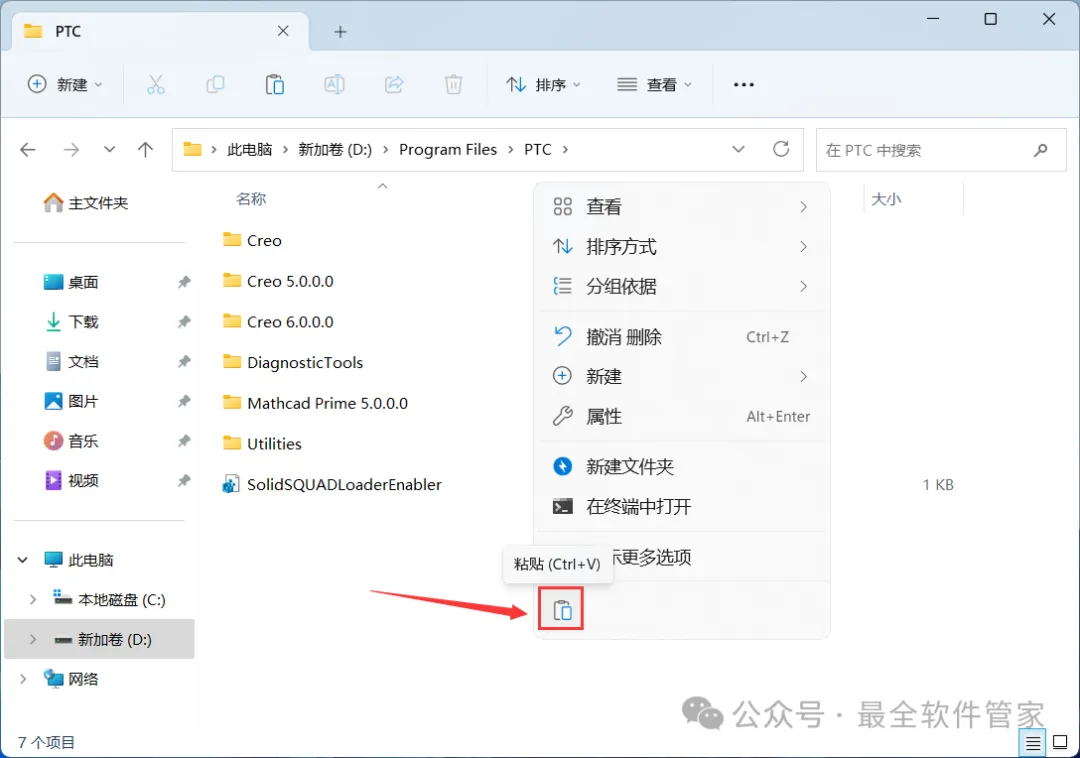The image size is (1080, 758).
Task: Unpin Documents using its pin icon
Action: point(184,361)
